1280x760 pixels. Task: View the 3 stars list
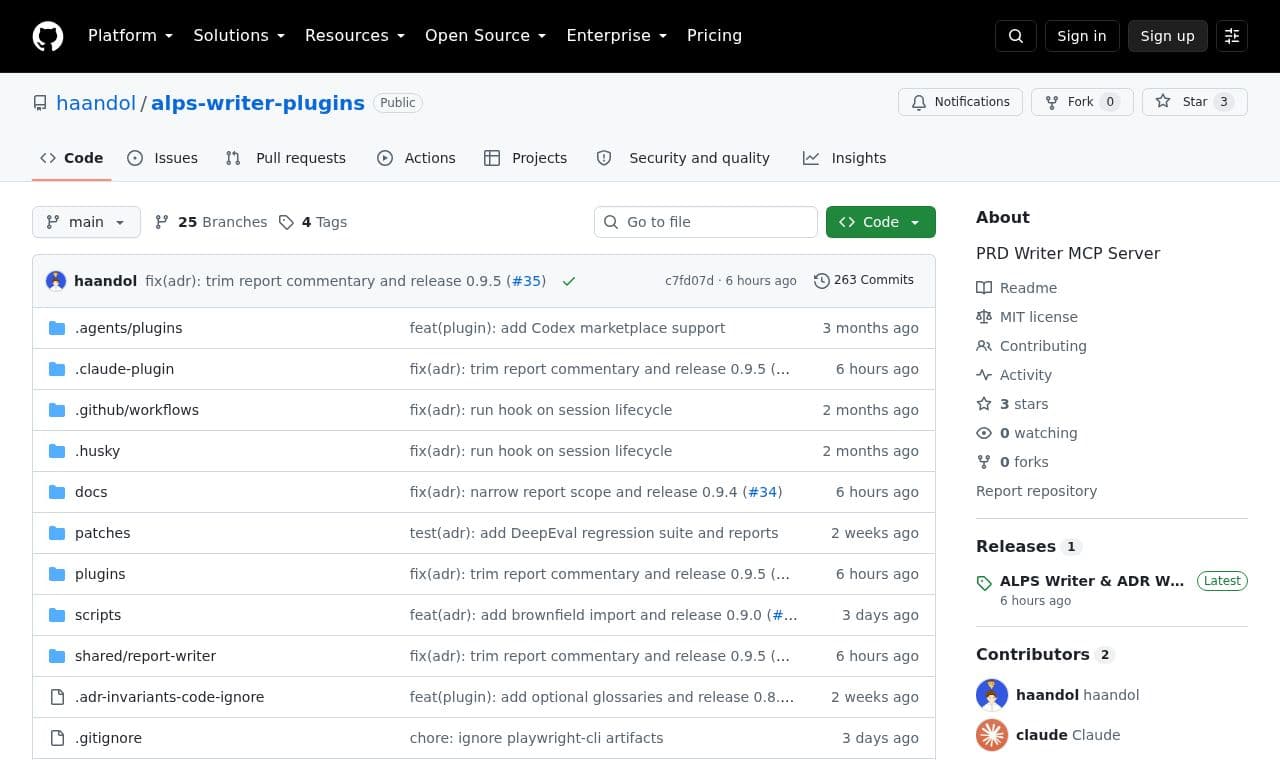[1012, 404]
